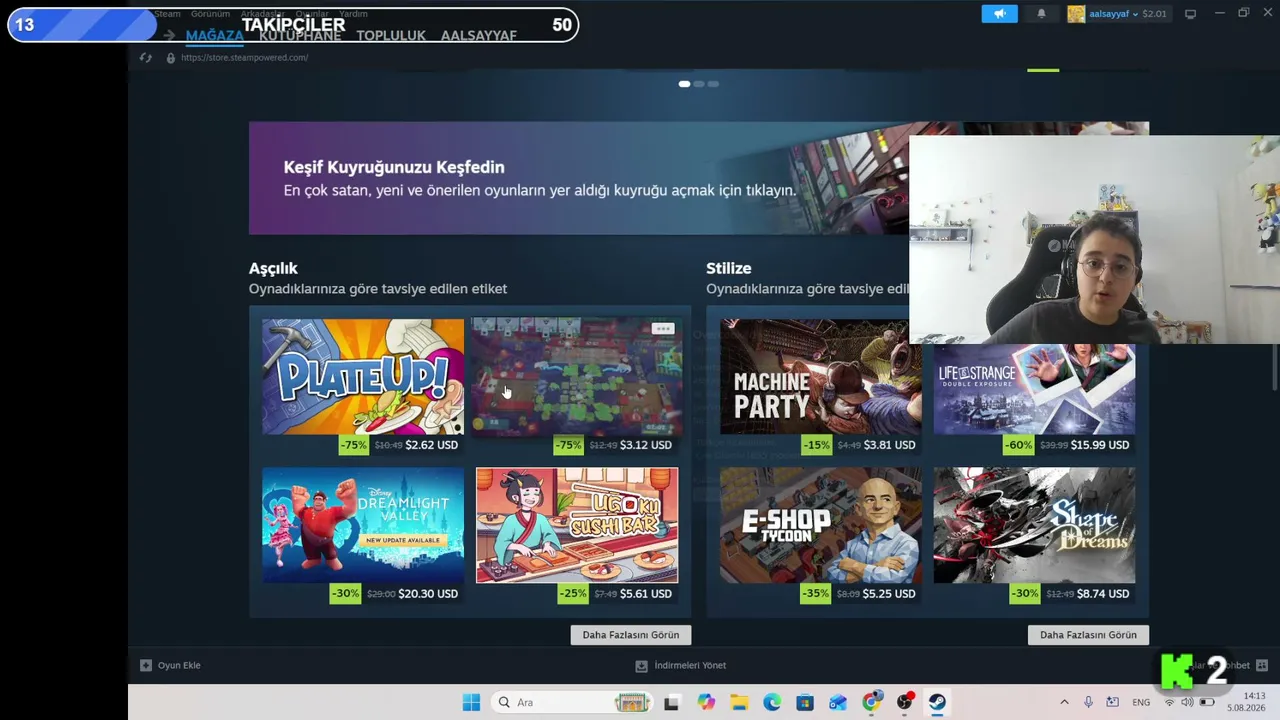Open Wi-Fi settings from system tray

pyautogui.click(x=1169, y=702)
